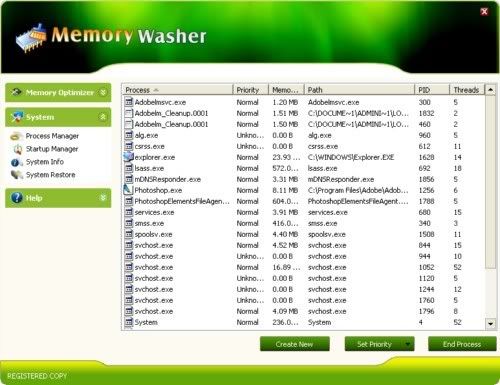Click the System Info icon
500x385 pixels.
tap(16, 162)
